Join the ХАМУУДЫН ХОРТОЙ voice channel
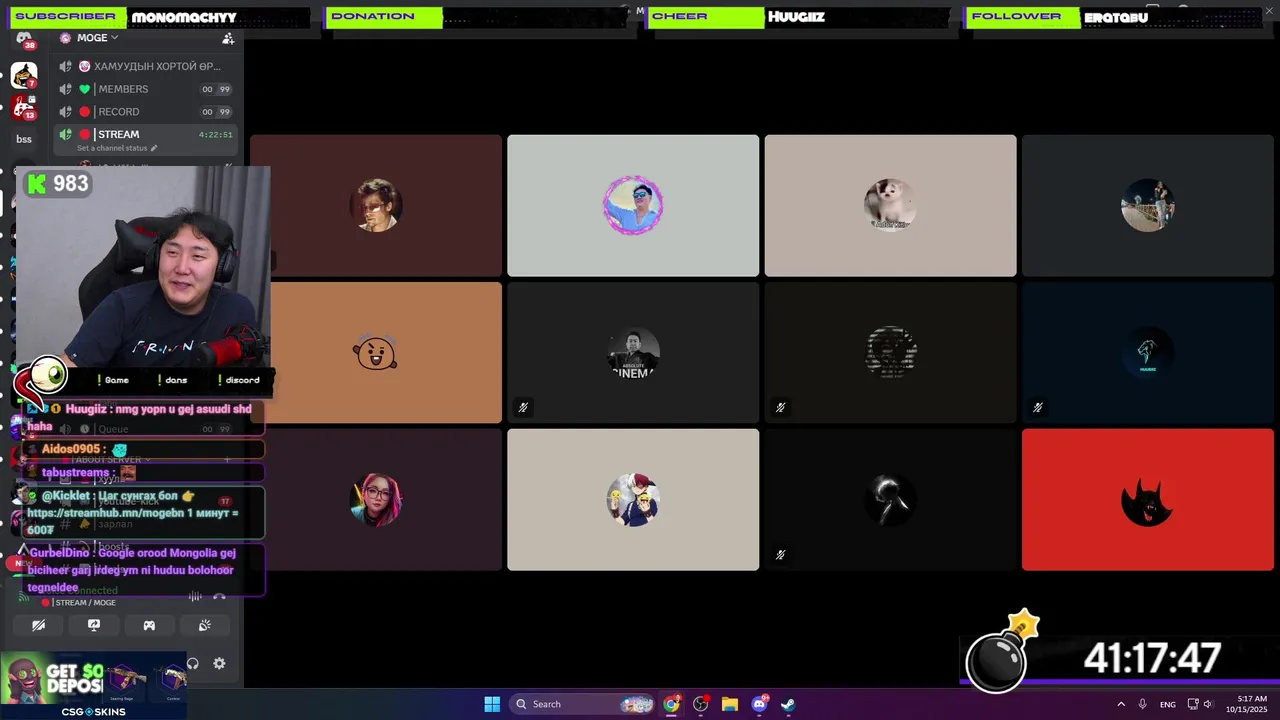This screenshot has width=1280, height=720. click(x=146, y=66)
